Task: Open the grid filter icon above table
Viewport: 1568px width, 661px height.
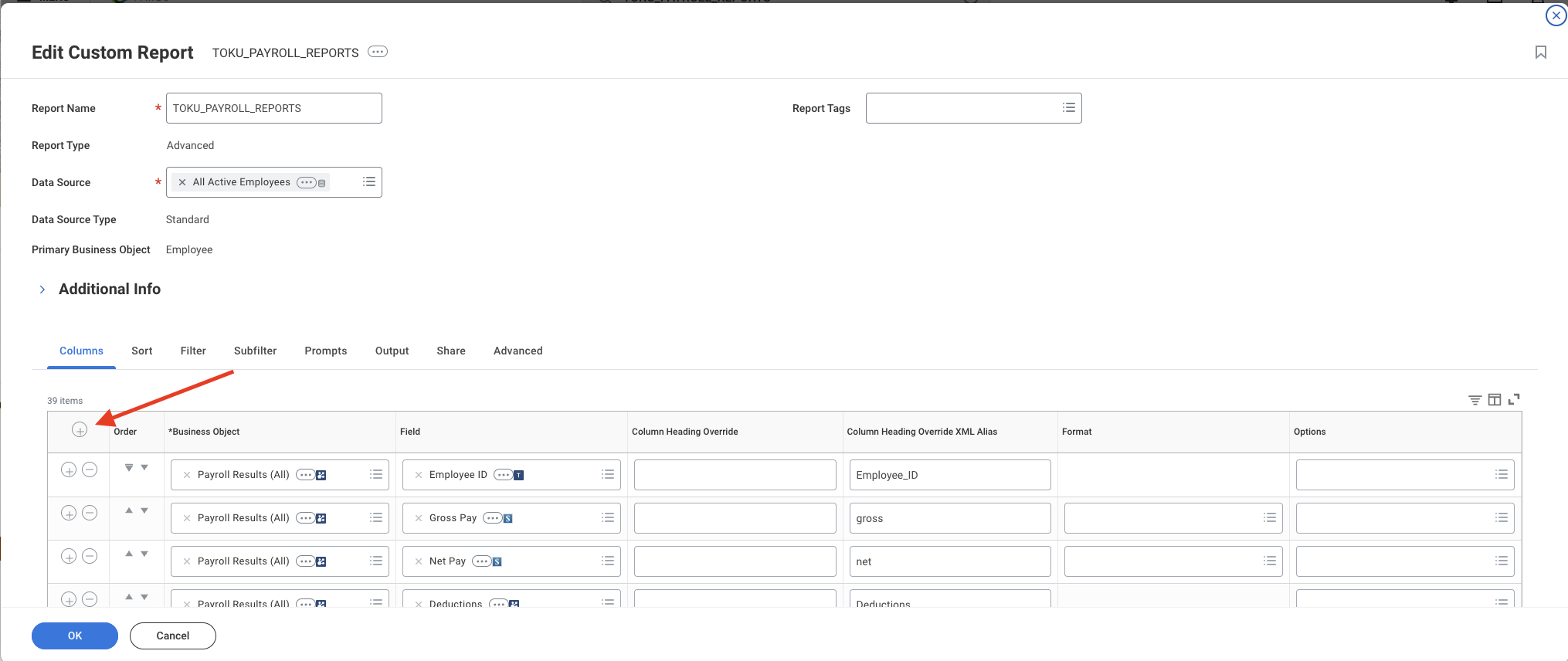Action: coord(1475,399)
